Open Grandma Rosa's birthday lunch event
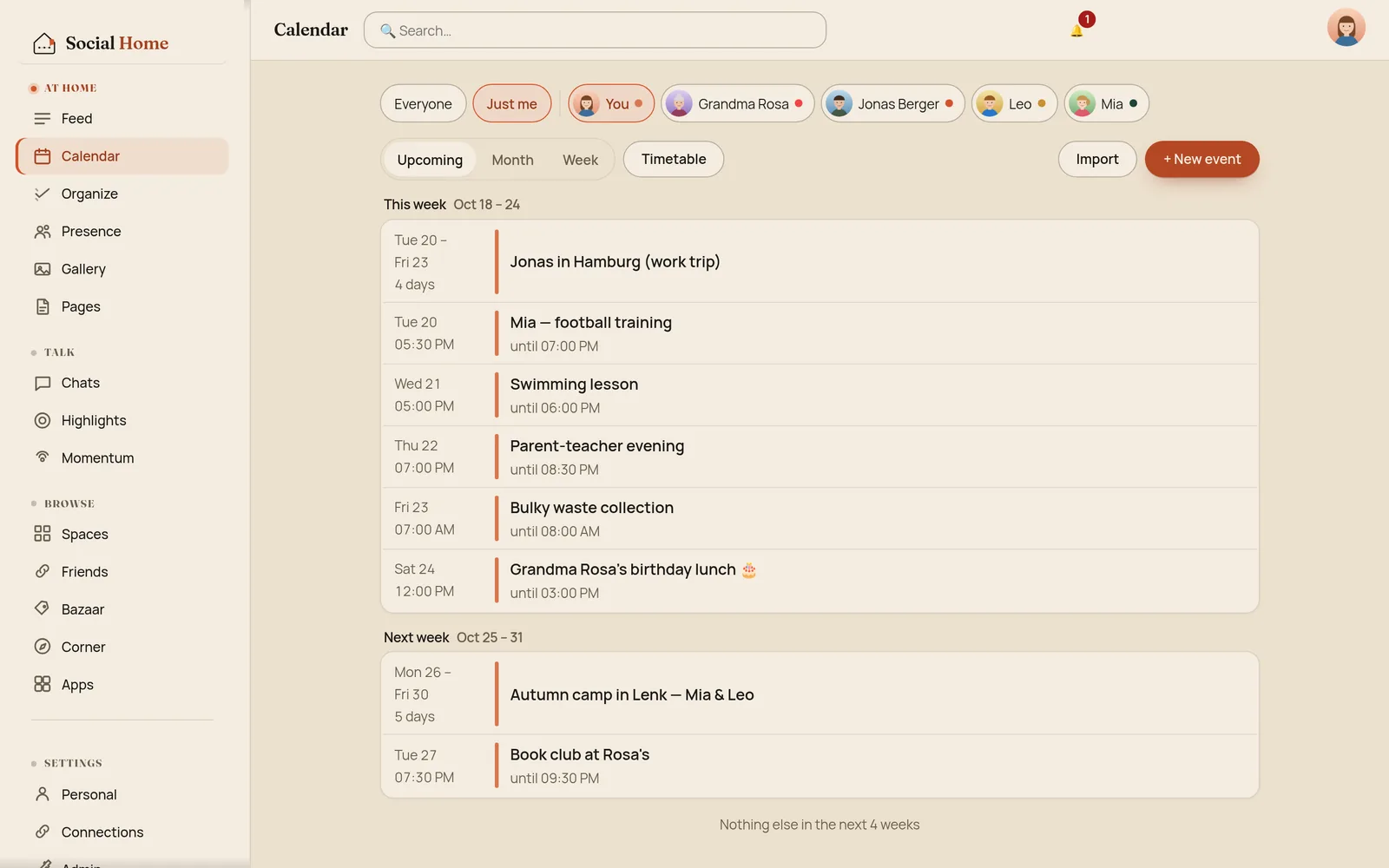The width and height of the screenshot is (1389, 868). (x=820, y=580)
